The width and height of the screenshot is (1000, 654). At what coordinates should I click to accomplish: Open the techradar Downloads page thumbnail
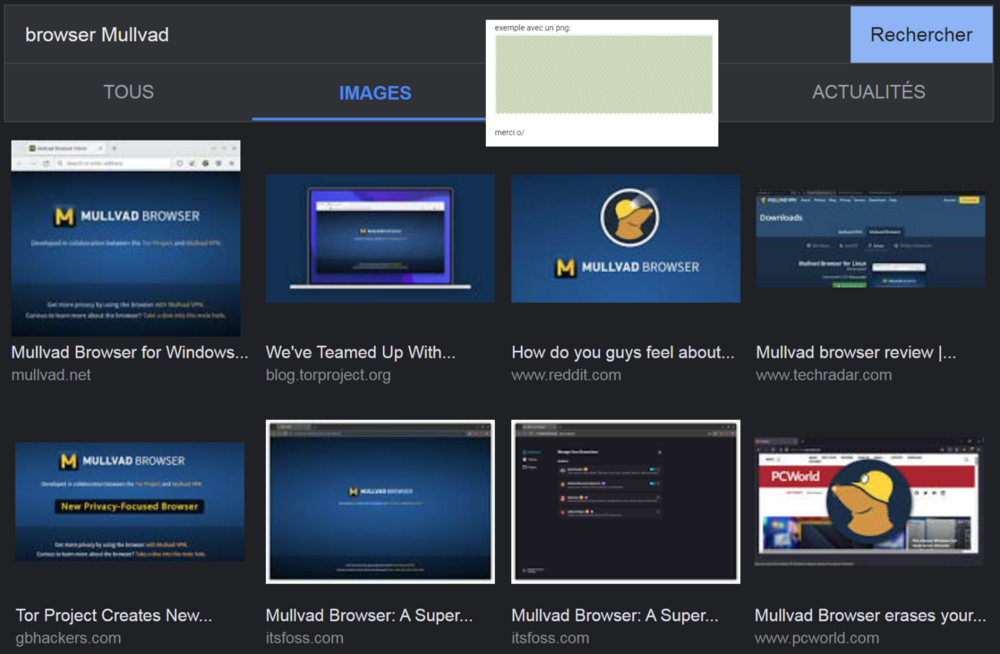click(871, 239)
